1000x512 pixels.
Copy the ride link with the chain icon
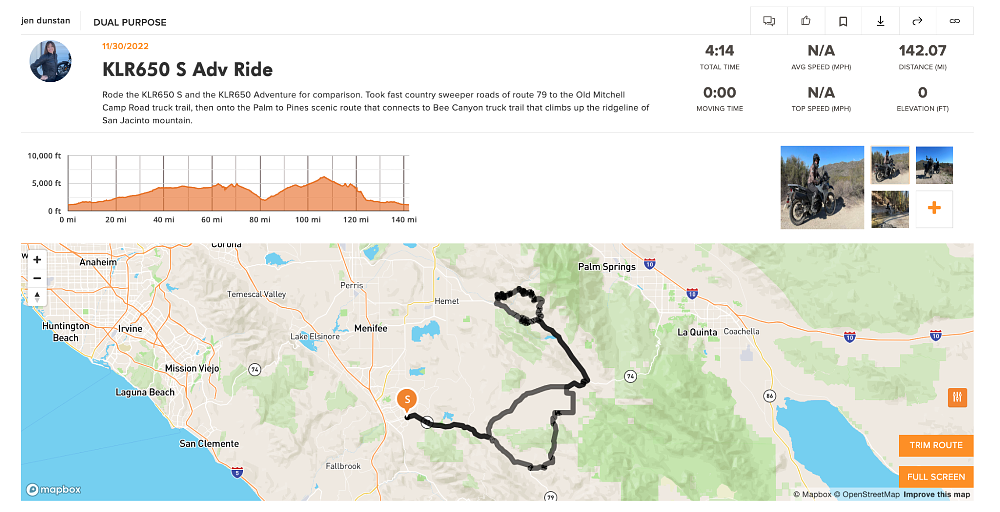[x=954, y=20]
